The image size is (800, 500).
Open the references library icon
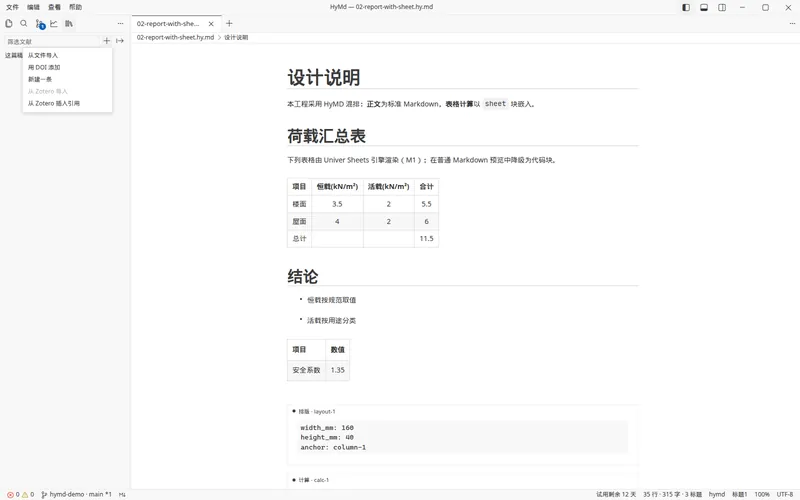(69, 23)
